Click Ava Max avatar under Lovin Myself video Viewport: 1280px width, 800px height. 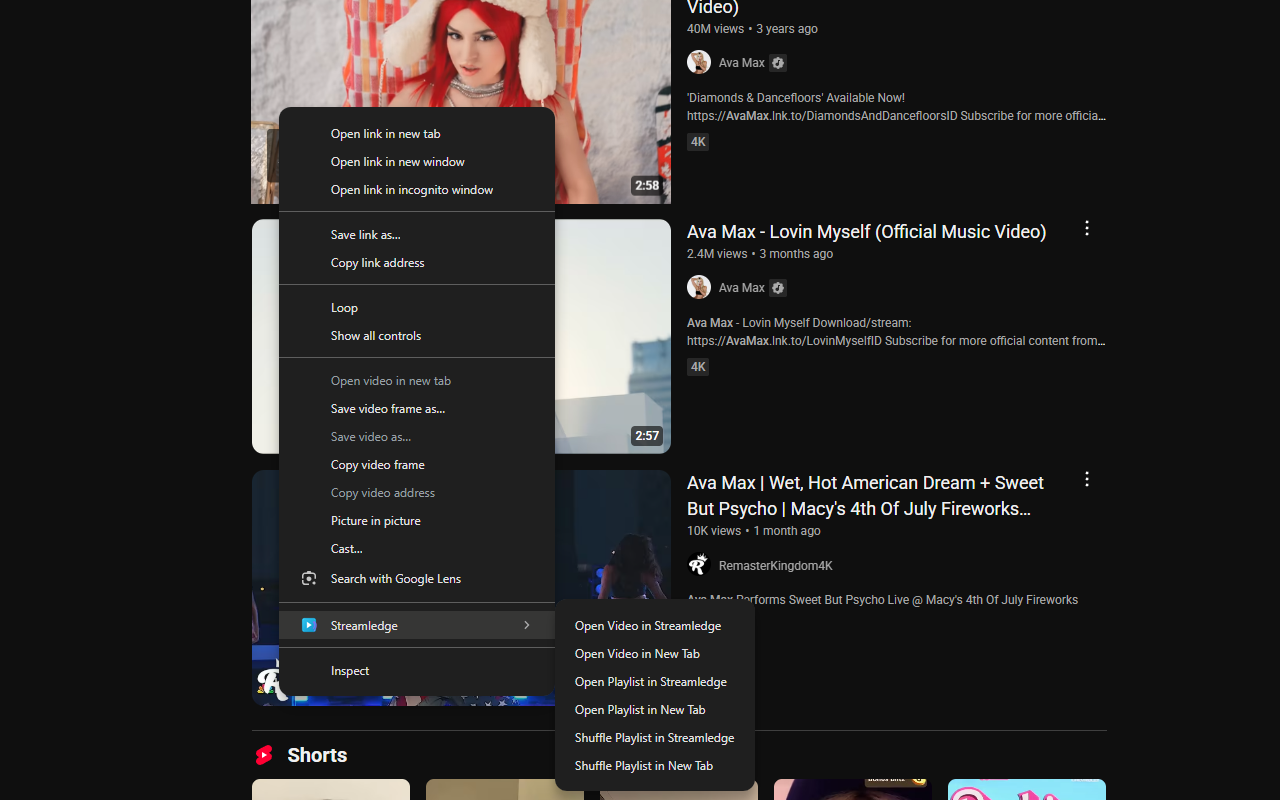point(699,288)
